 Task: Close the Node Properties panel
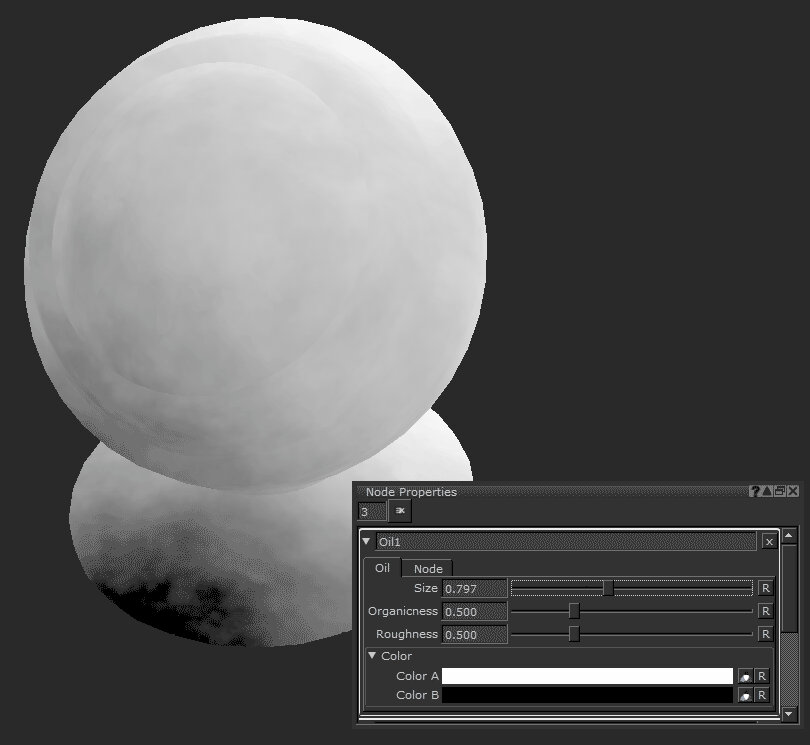click(x=793, y=491)
